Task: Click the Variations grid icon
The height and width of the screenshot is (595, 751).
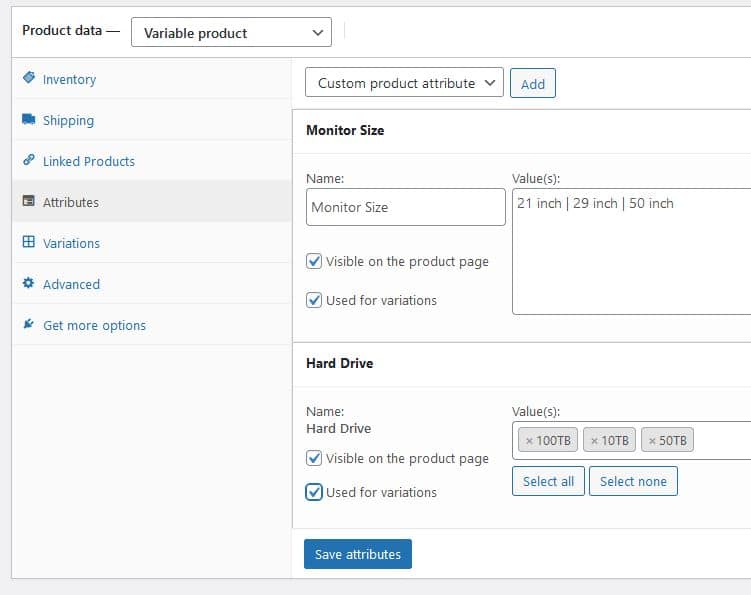Action: (28, 243)
